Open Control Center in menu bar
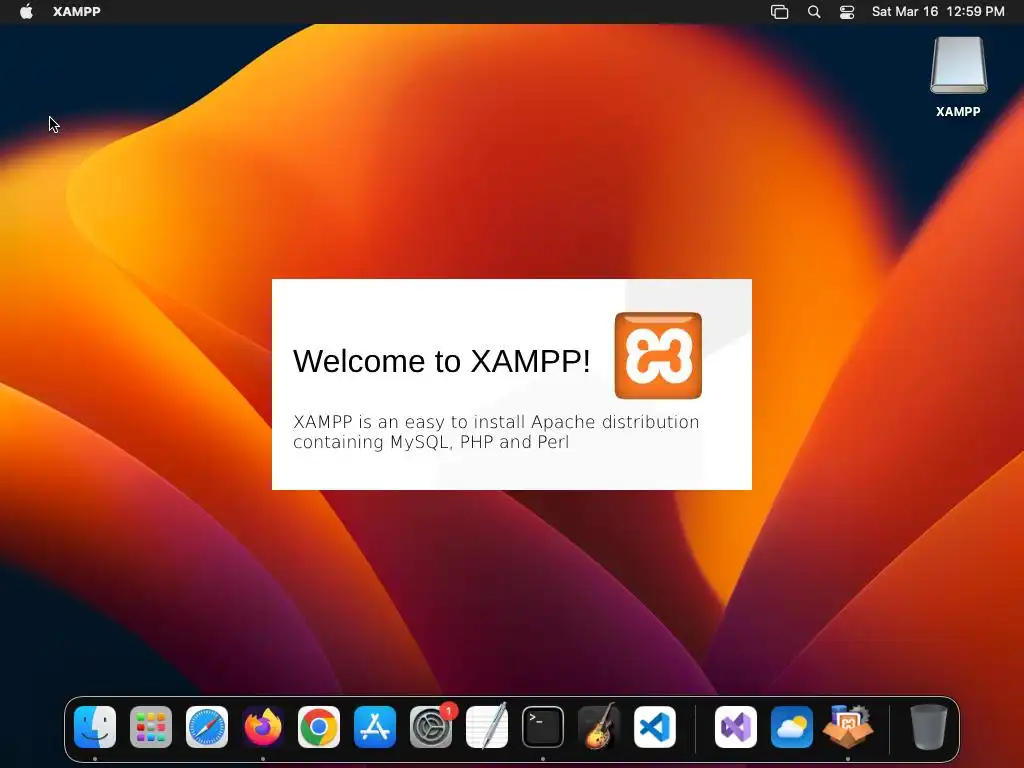The width and height of the screenshot is (1024, 768). (x=847, y=11)
